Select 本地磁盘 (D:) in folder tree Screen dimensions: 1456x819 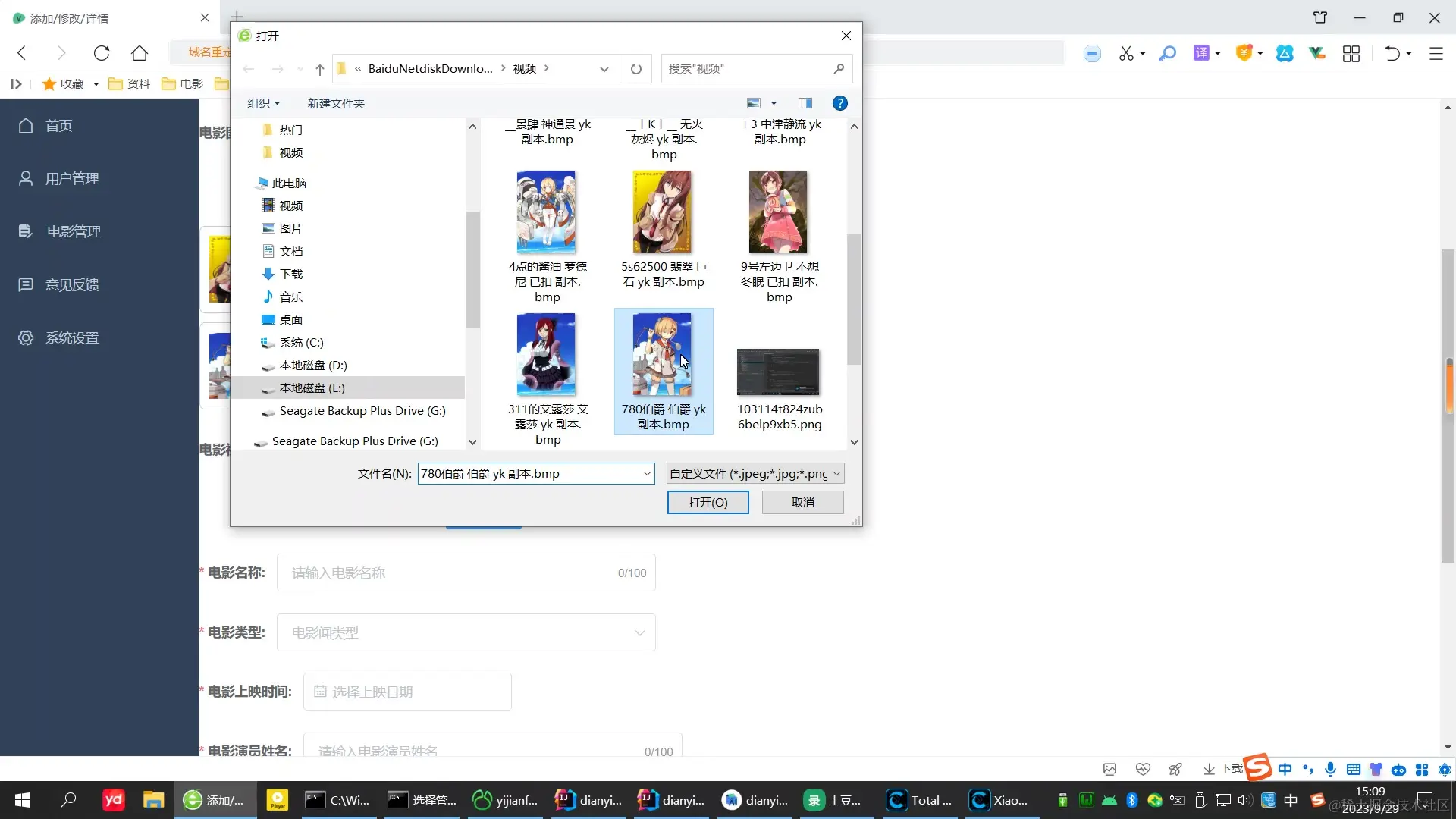click(x=312, y=366)
